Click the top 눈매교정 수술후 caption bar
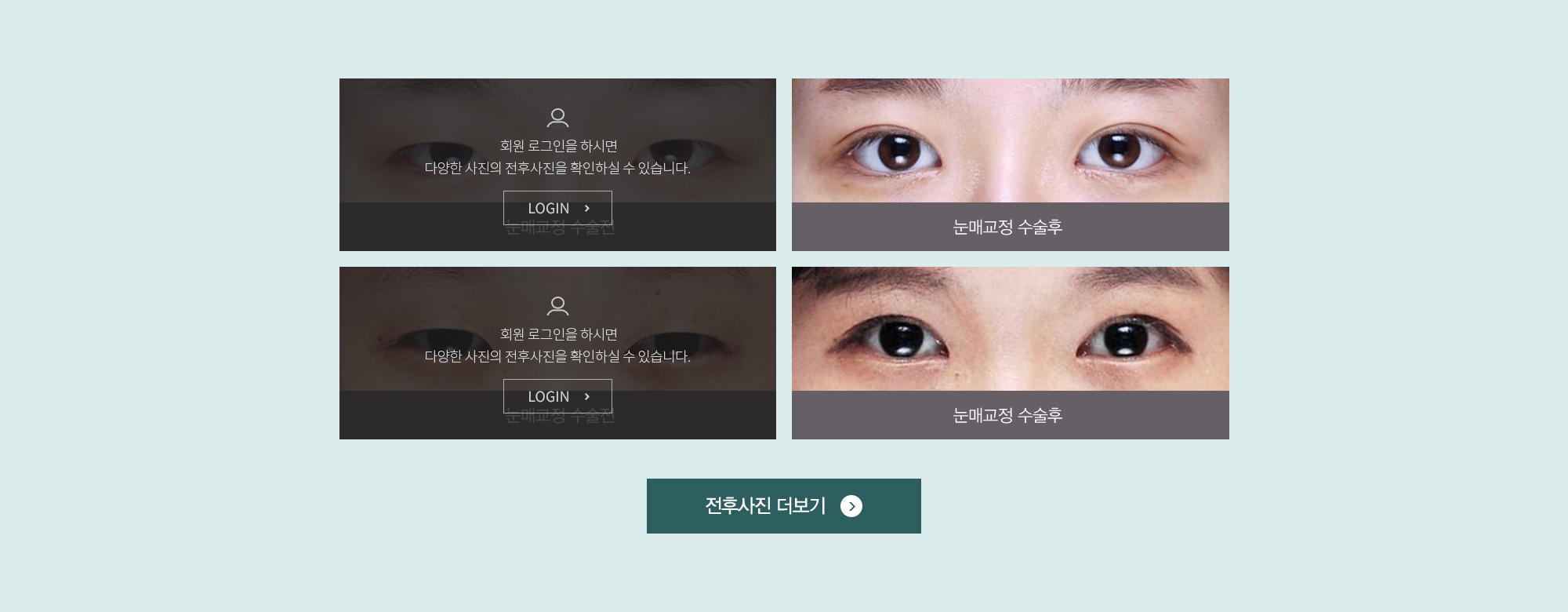The width and height of the screenshot is (1568, 612). point(1011,227)
